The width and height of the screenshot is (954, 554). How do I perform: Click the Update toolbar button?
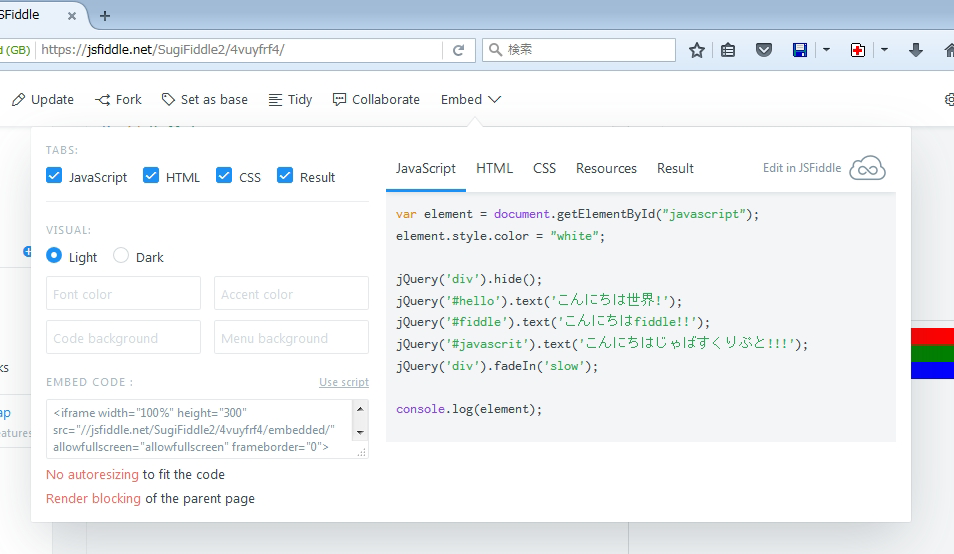(x=43, y=99)
